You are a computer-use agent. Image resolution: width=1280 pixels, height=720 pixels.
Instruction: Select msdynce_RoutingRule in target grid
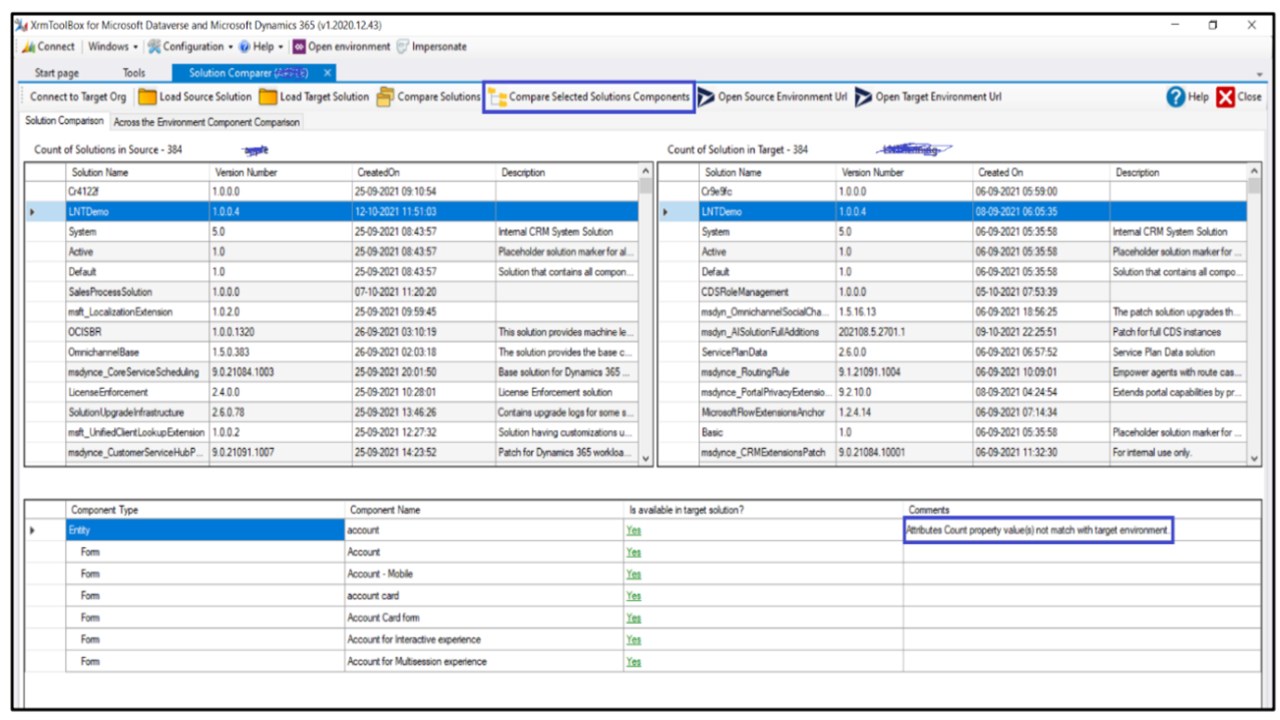953,372
